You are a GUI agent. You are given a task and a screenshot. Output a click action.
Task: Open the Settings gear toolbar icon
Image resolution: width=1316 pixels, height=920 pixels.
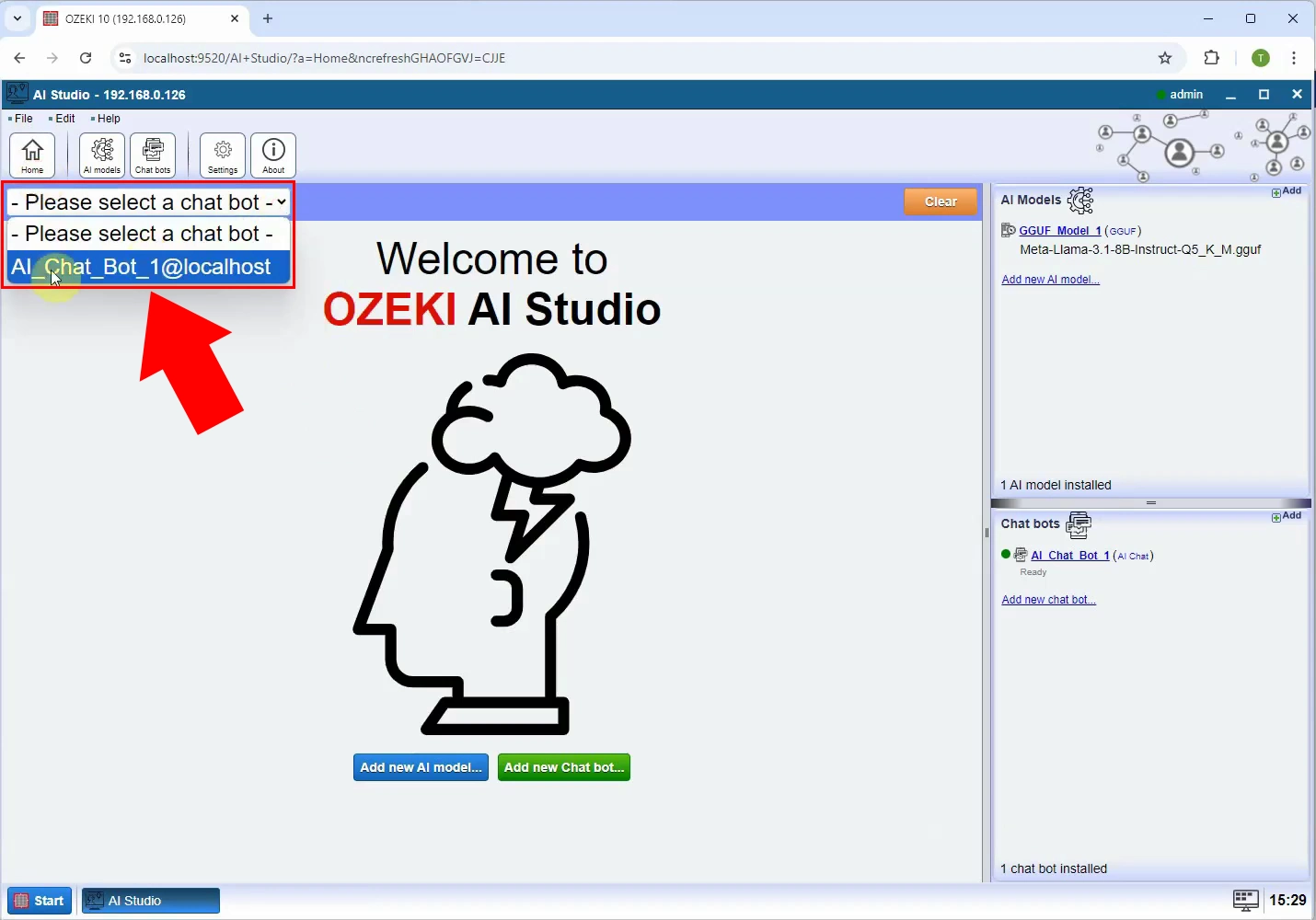223,155
